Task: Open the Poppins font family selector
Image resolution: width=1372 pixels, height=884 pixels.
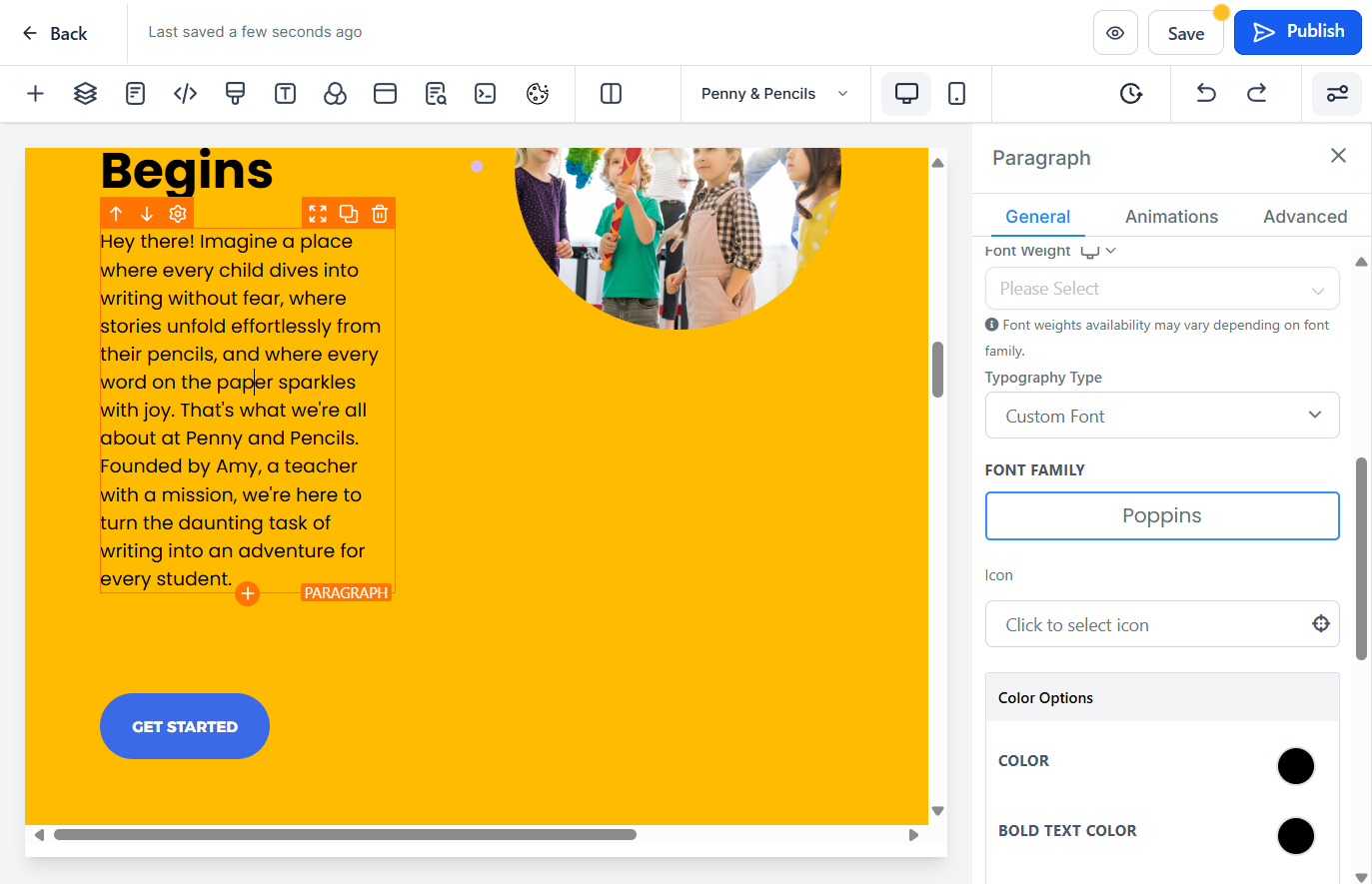Action: click(x=1162, y=515)
